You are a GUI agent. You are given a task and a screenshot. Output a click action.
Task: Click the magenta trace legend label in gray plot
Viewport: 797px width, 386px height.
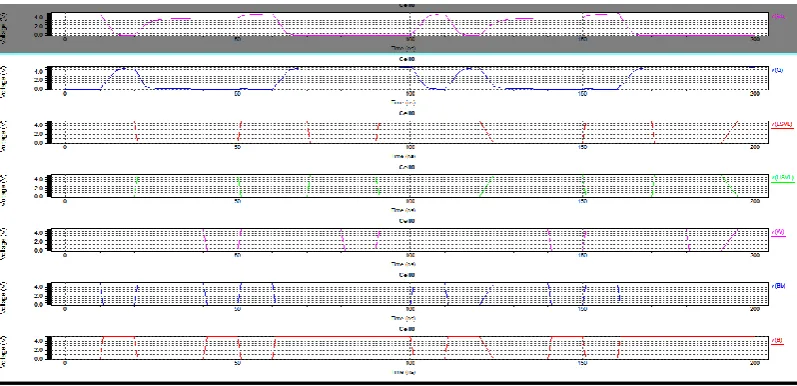pyautogui.click(x=778, y=16)
